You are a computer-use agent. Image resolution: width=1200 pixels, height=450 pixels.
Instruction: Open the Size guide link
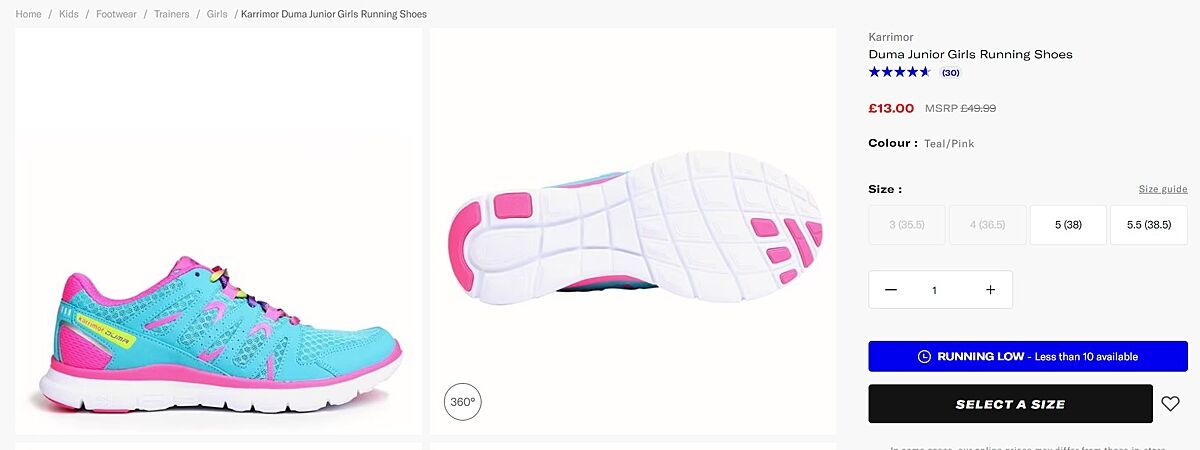point(1163,189)
